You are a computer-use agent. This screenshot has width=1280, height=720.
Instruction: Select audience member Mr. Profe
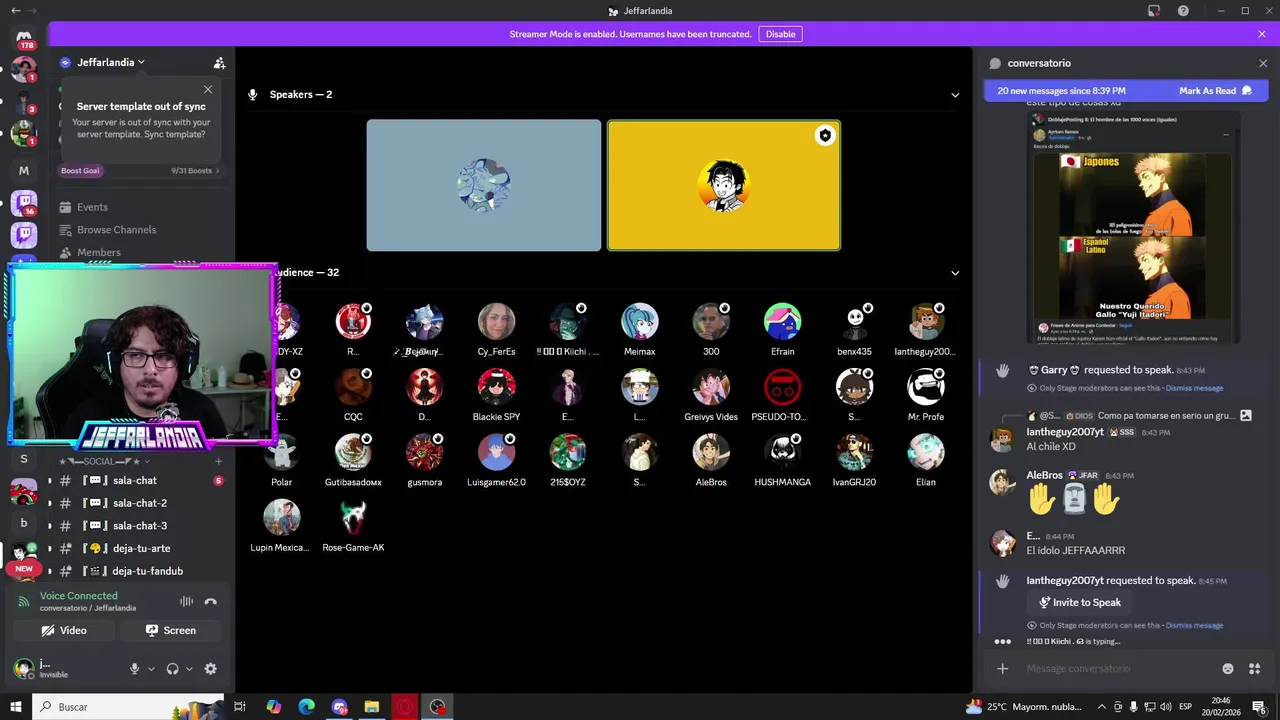point(926,395)
